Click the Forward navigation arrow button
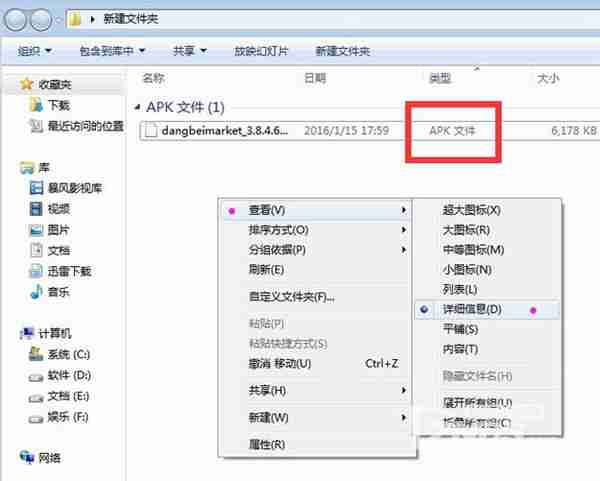The width and height of the screenshot is (600, 481). click(x=41, y=19)
